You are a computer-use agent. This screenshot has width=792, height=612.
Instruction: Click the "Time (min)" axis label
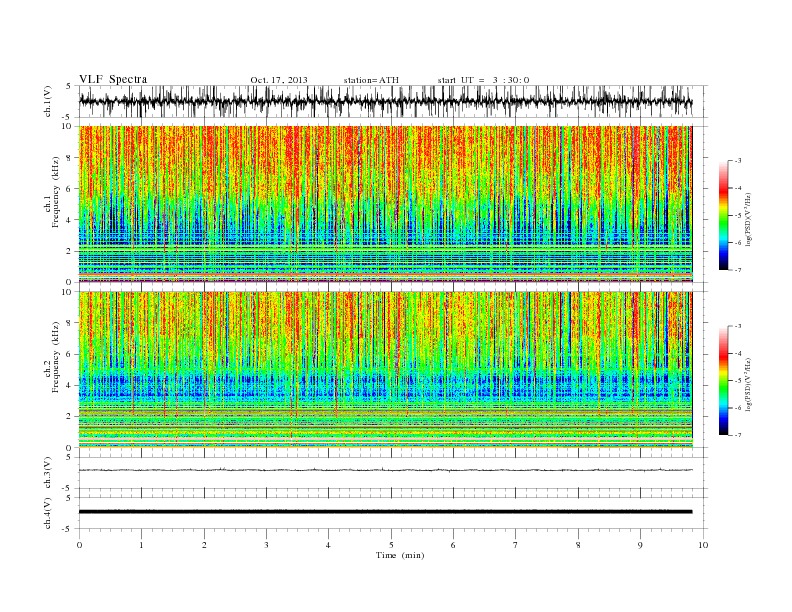tap(400, 555)
